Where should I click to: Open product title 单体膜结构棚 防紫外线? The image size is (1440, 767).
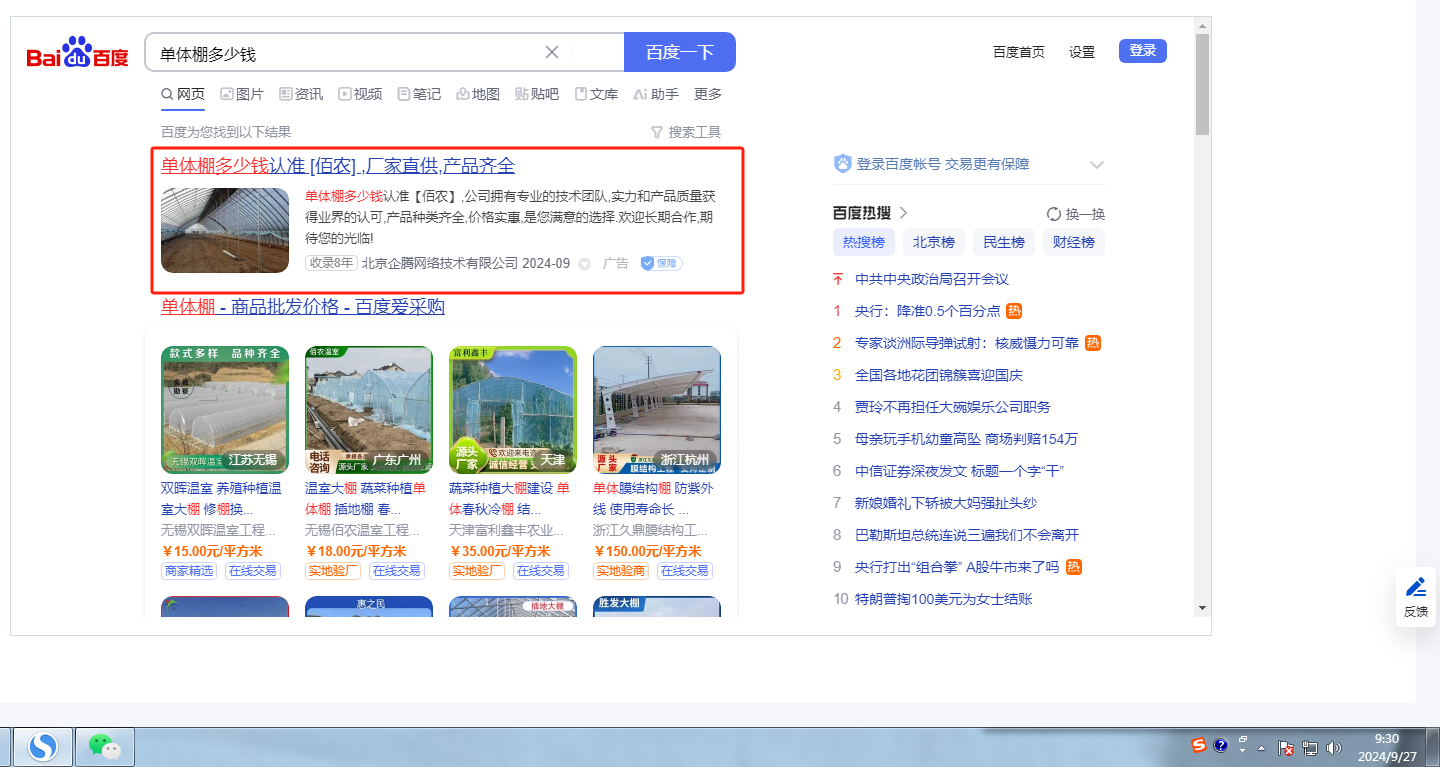click(x=654, y=499)
